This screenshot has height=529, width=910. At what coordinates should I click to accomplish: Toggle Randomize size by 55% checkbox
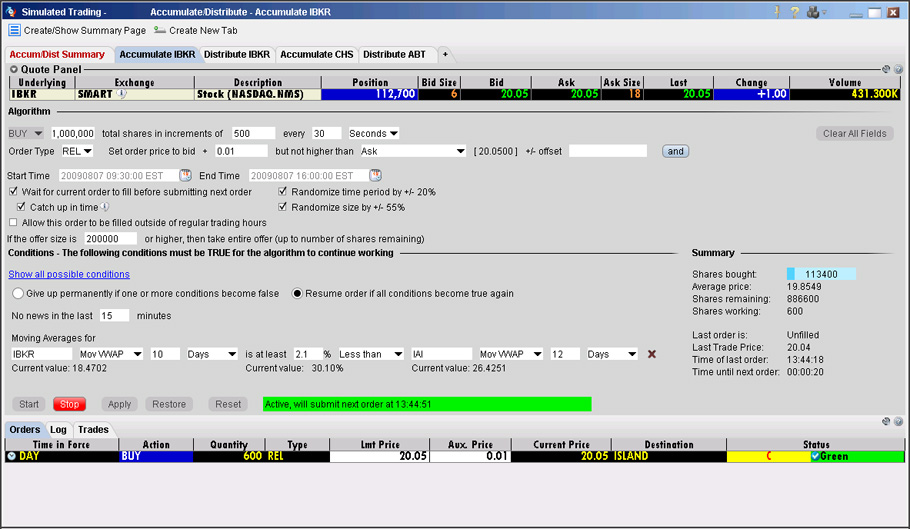pos(283,206)
